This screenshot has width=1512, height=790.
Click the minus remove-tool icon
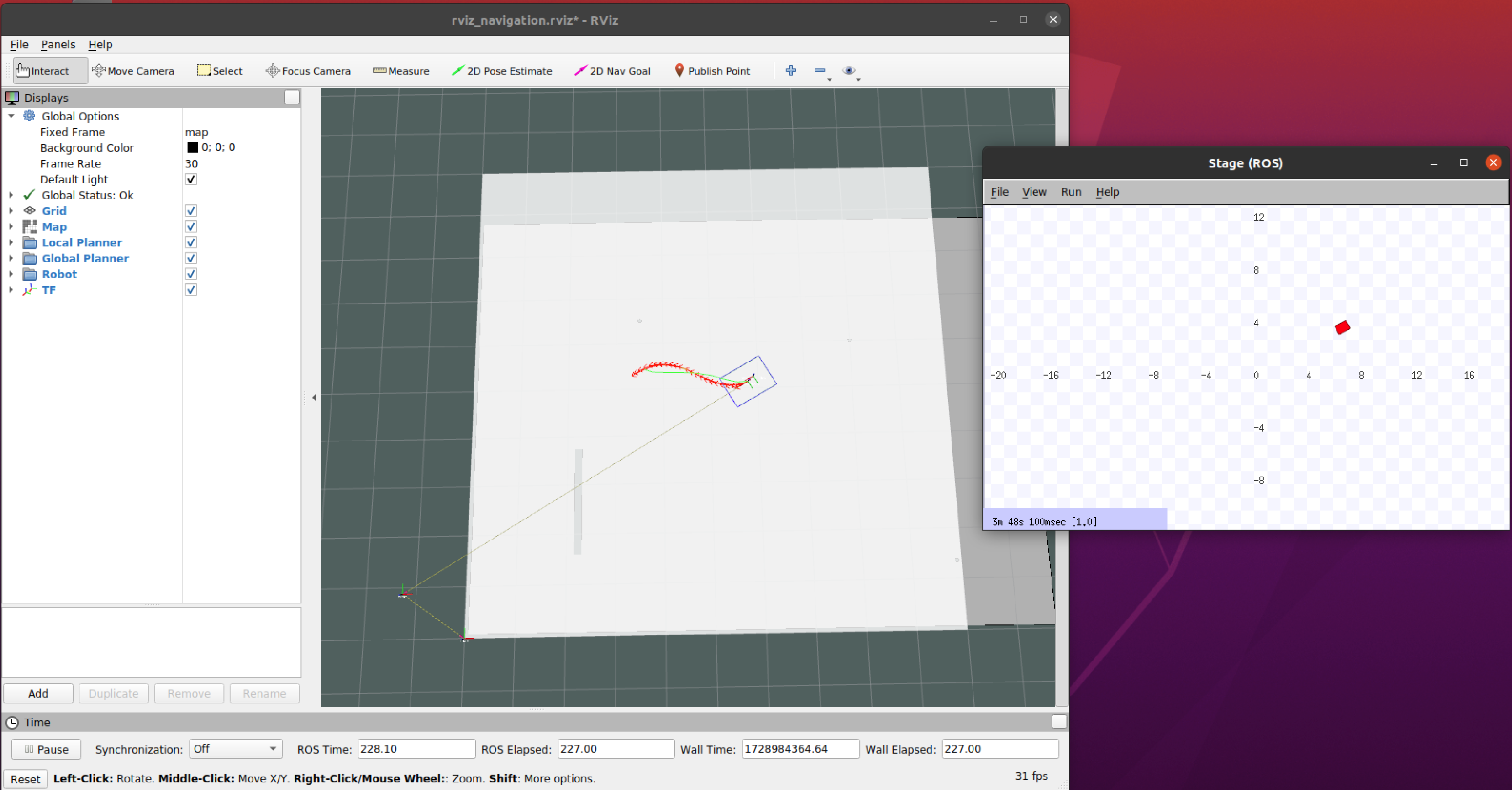820,70
